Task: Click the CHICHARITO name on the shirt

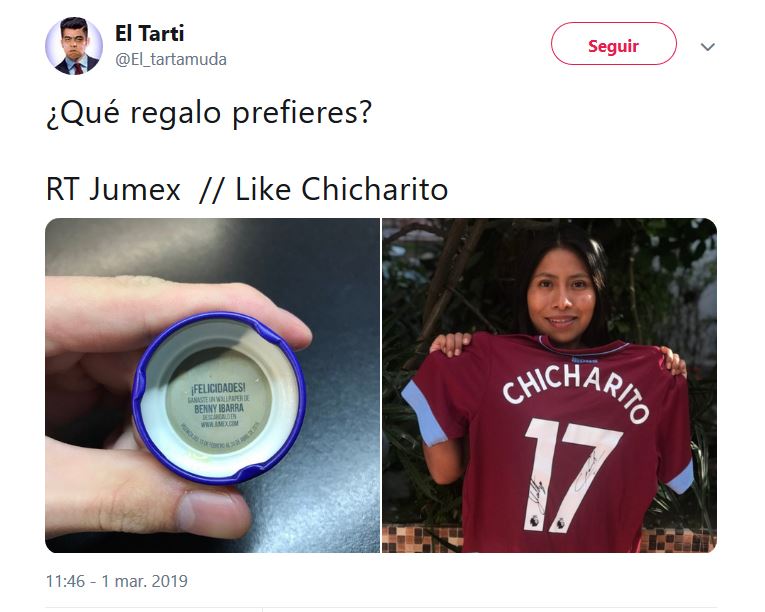Action: (x=576, y=390)
